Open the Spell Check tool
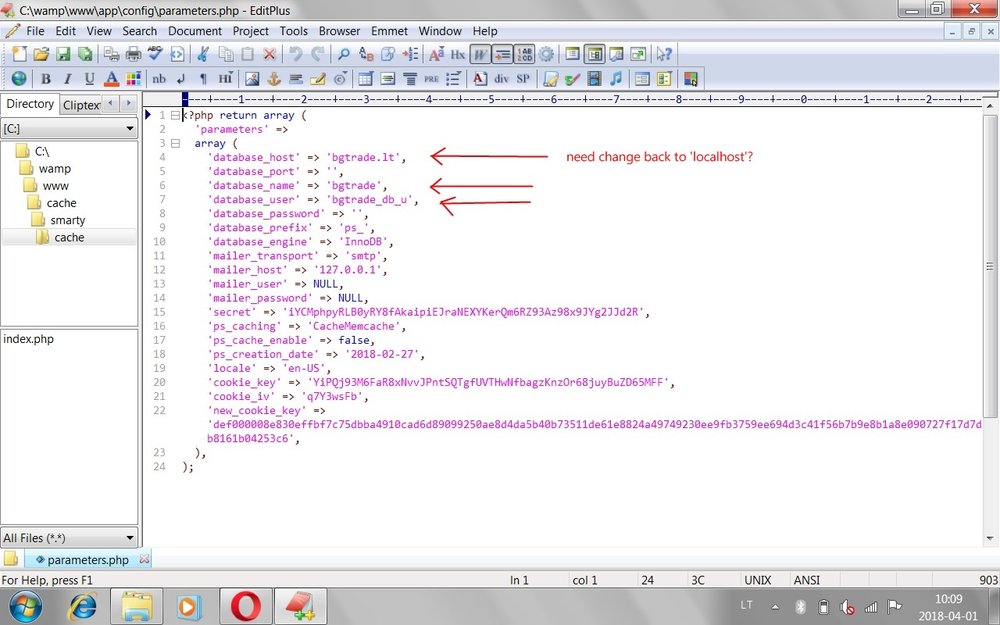This screenshot has height=625, width=1000. click(153, 53)
